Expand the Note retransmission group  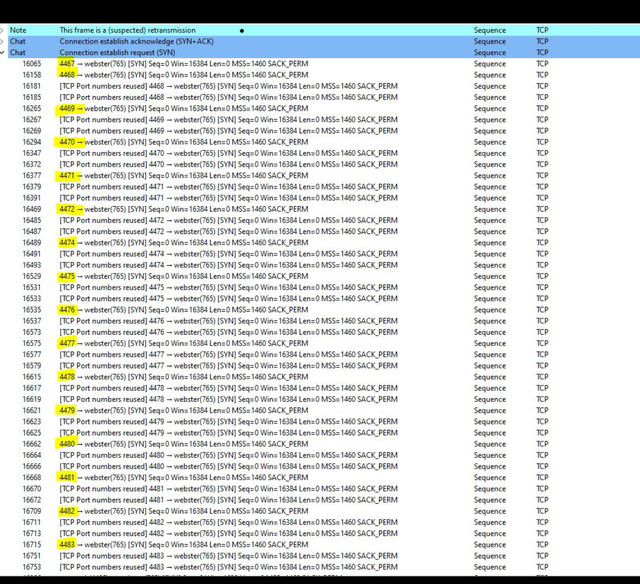[x=2, y=30]
